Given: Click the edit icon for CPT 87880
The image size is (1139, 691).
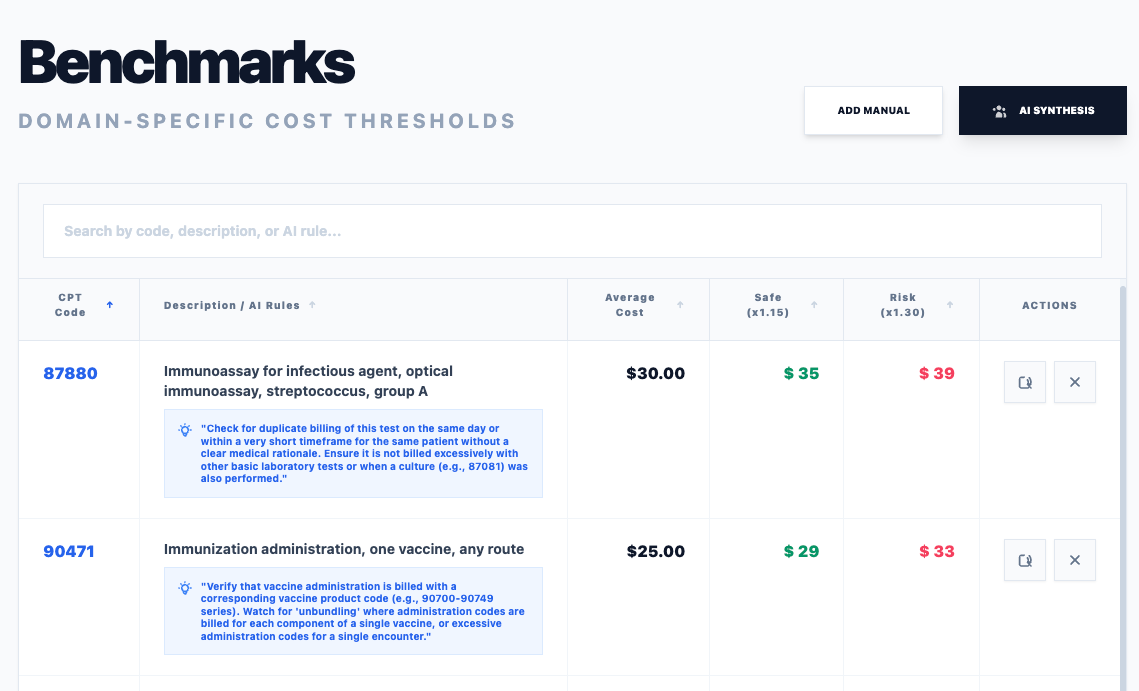Looking at the screenshot, I should tap(1025, 382).
